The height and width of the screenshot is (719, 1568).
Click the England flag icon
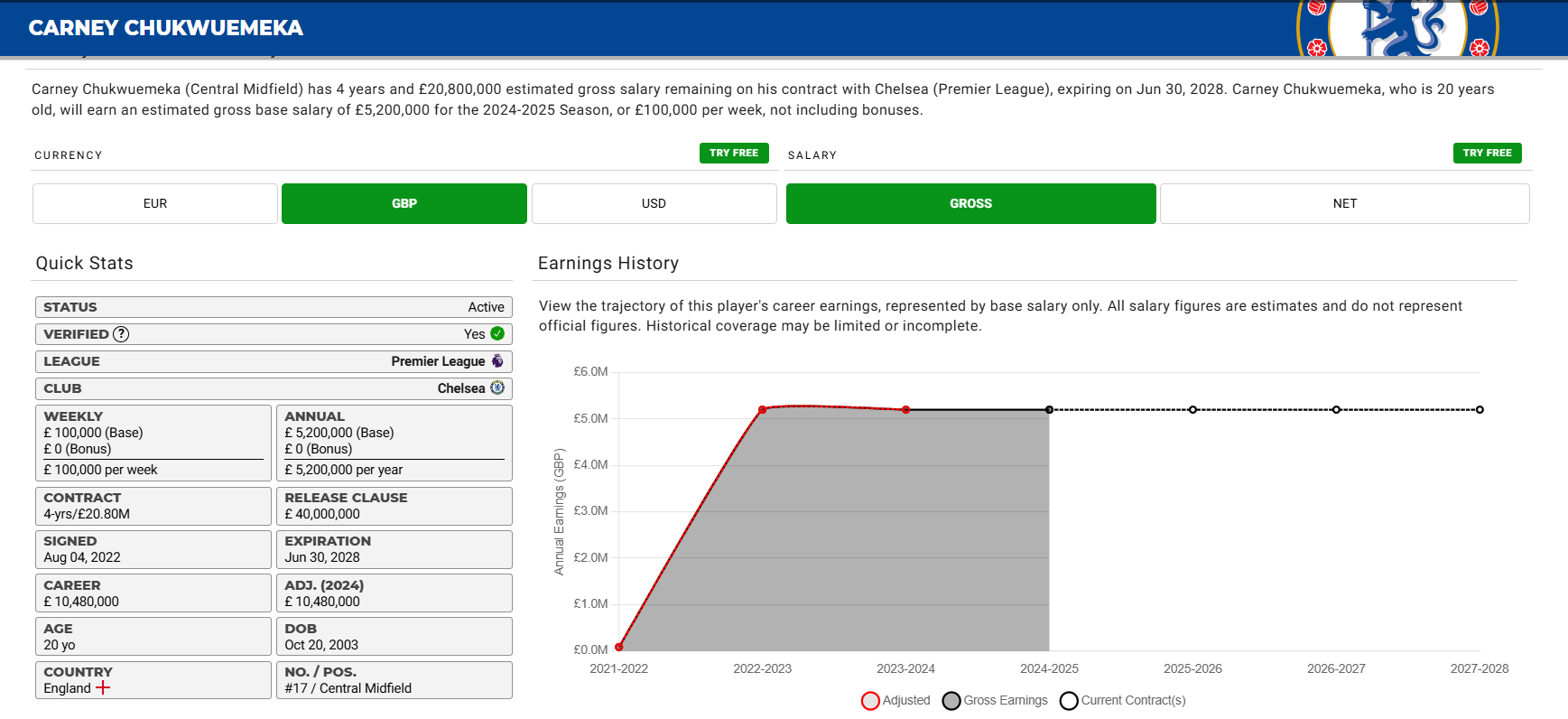point(103,687)
